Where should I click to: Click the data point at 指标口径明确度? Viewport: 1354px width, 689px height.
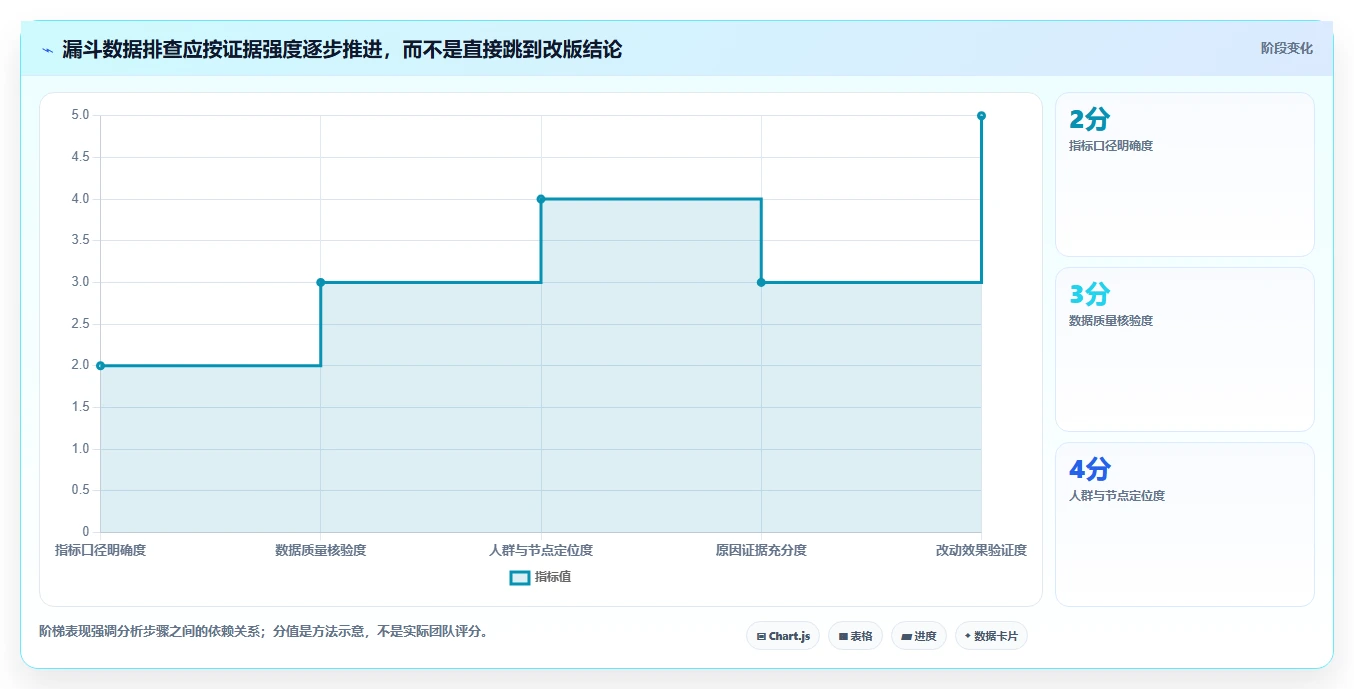100,366
